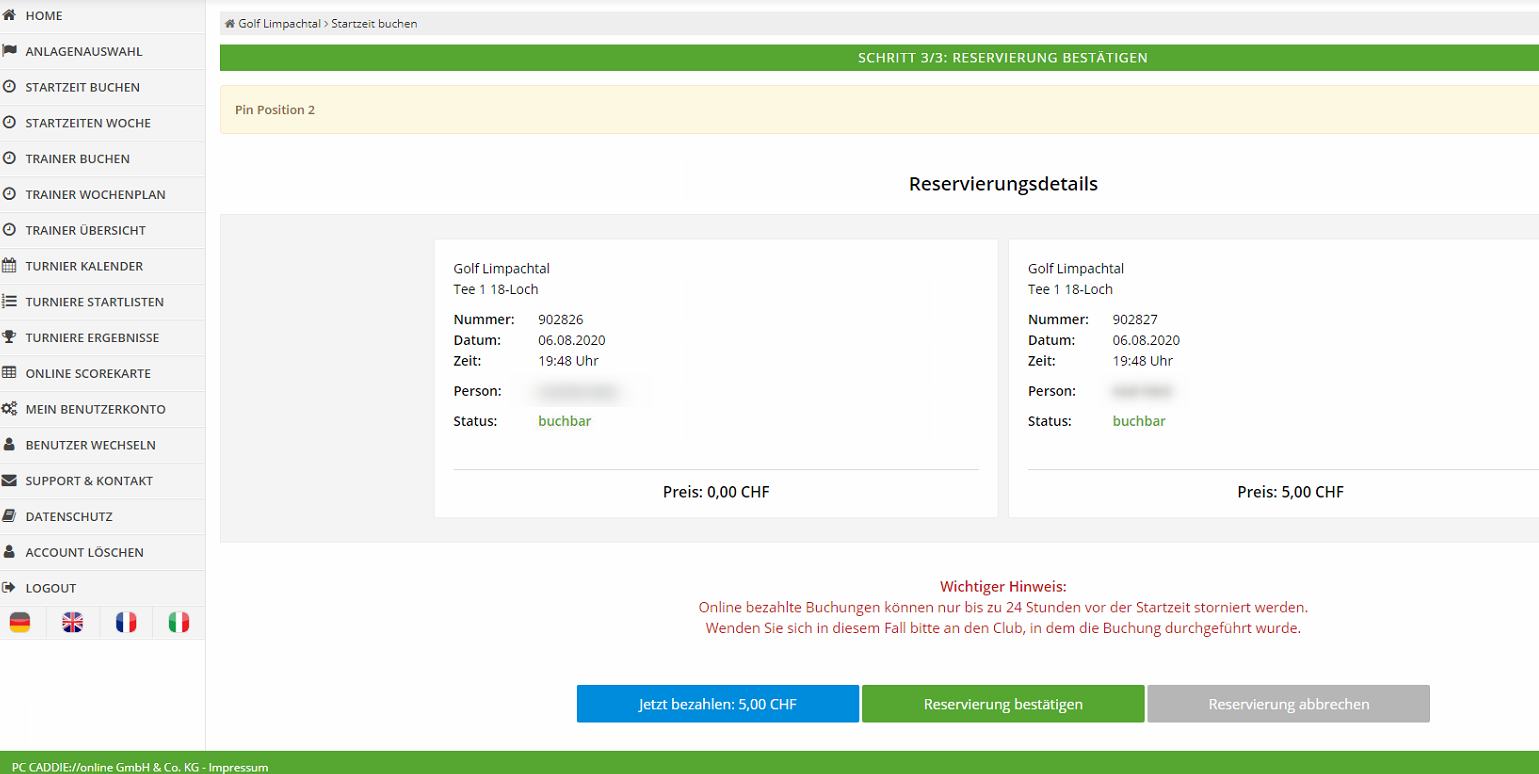Cancel using Reservierung abbrechen button
The width and height of the screenshot is (1539, 774).
[x=1288, y=704]
